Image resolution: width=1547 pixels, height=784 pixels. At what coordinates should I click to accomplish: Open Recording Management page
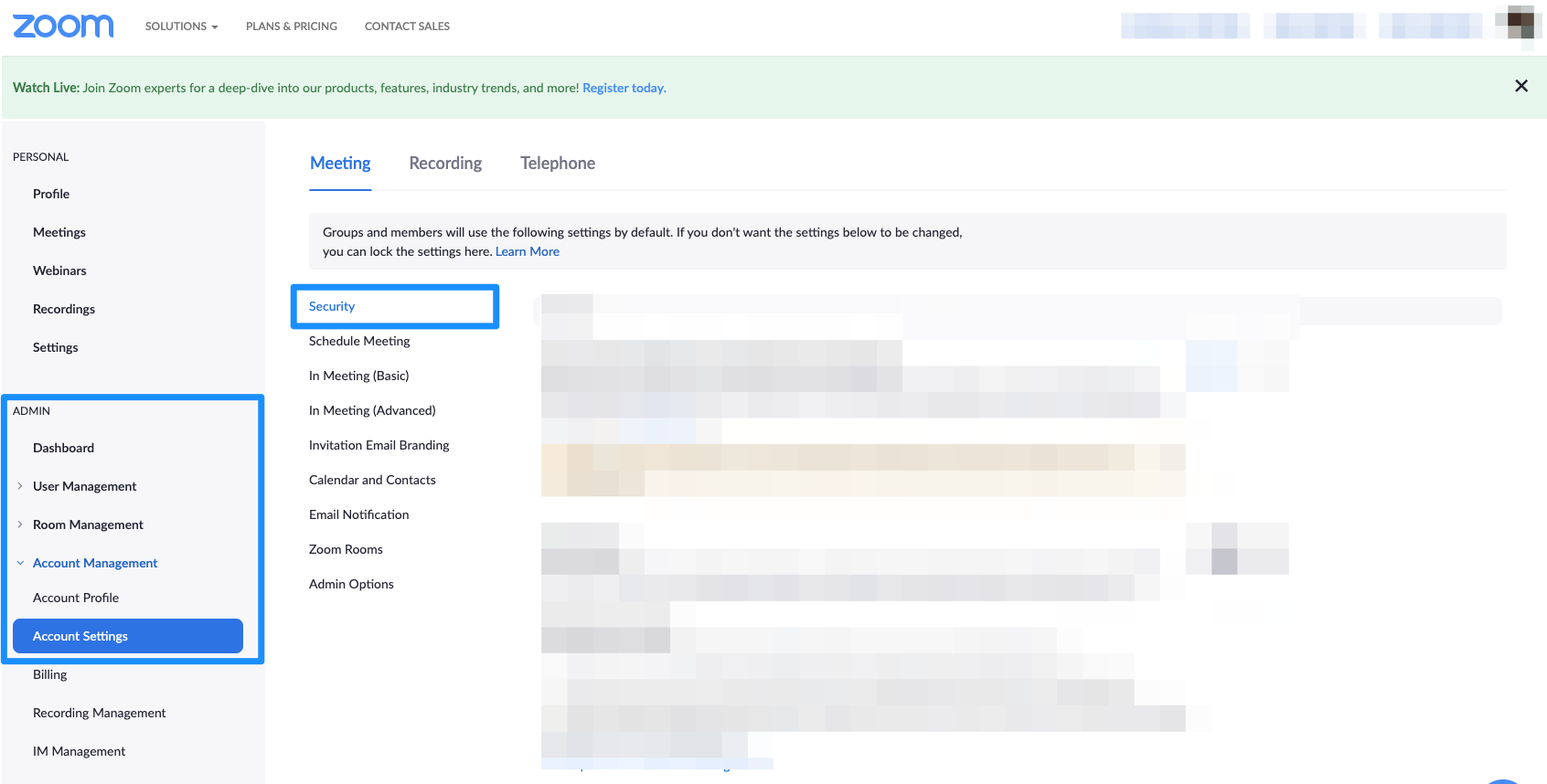click(100, 713)
